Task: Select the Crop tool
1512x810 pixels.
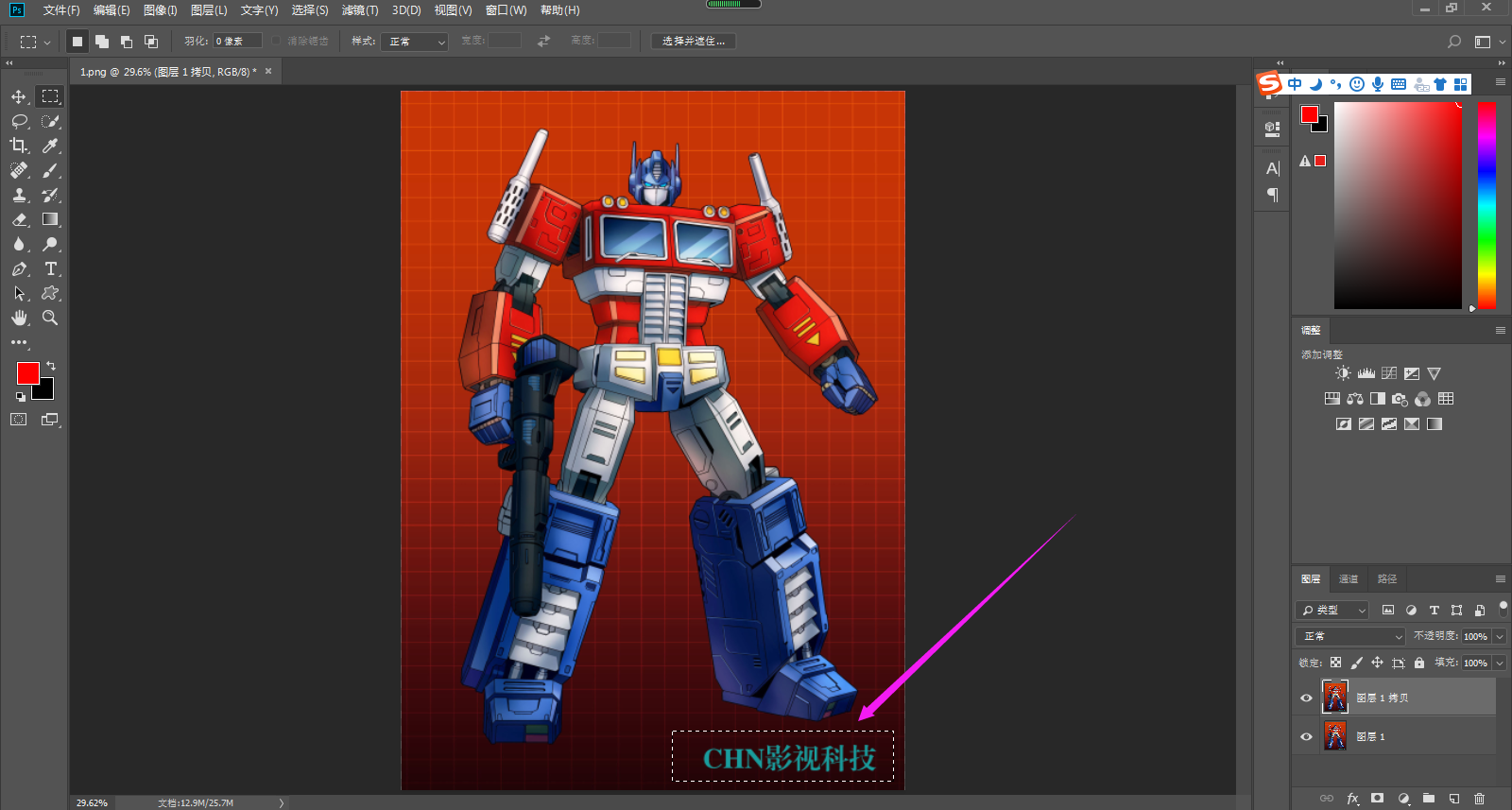Action: pyautogui.click(x=19, y=146)
